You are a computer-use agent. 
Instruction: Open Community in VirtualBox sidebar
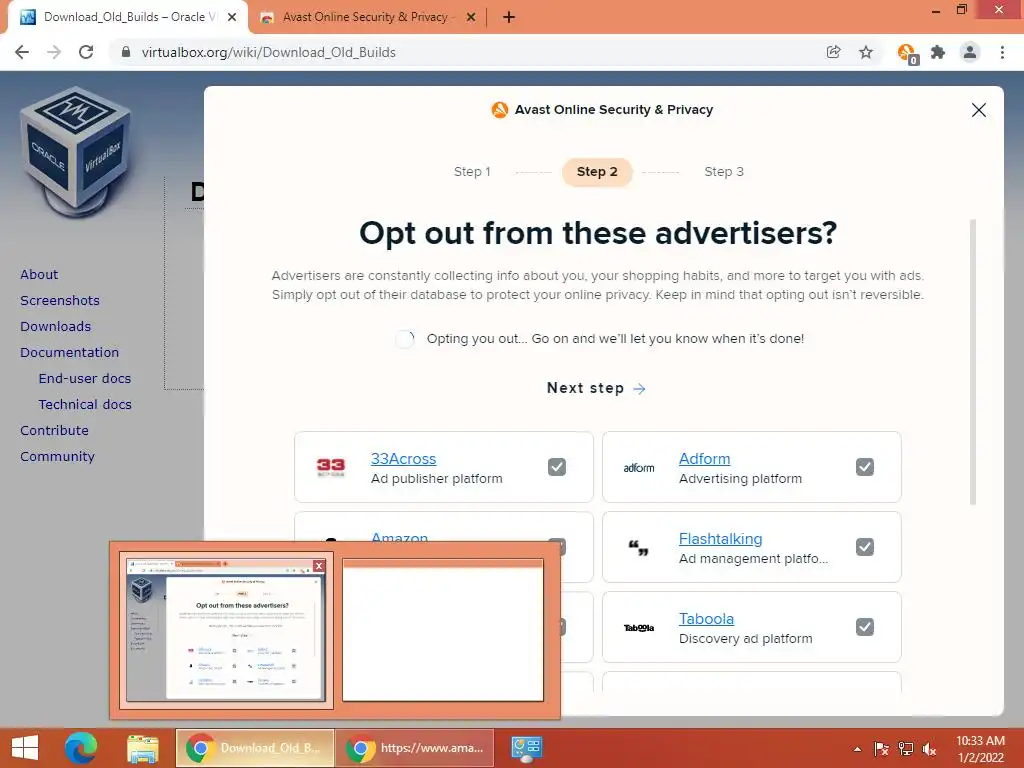(x=57, y=456)
